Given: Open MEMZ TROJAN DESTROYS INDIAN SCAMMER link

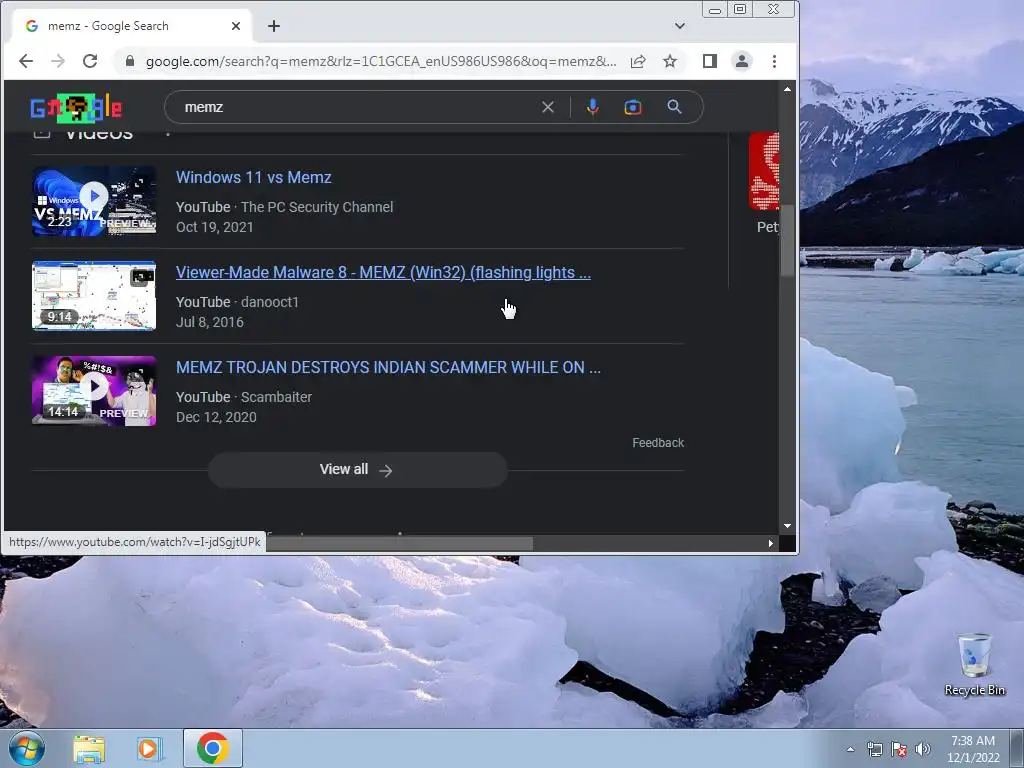Looking at the screenshot, I should 388,368.
